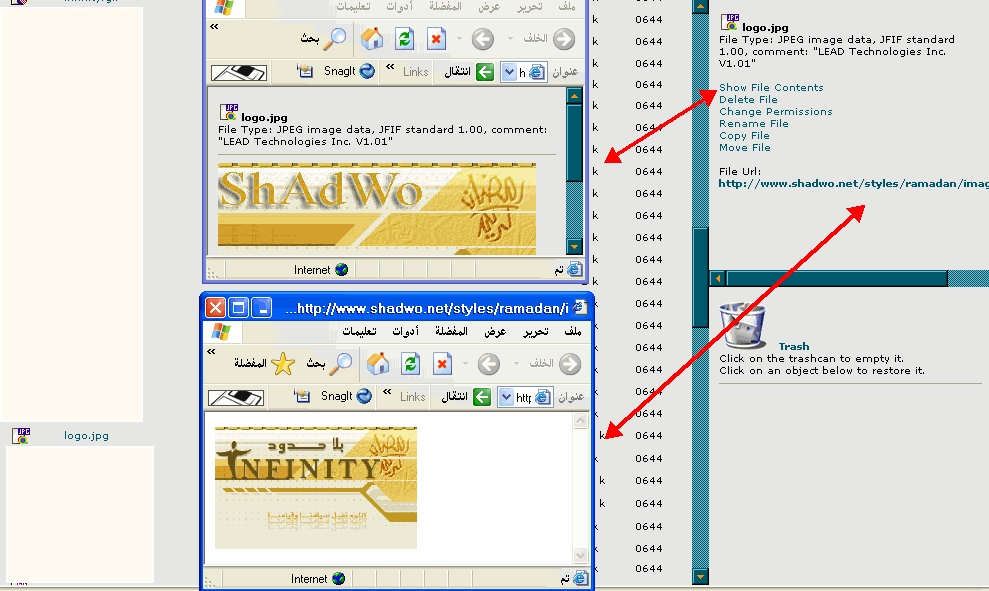This screenshot has height=591, width=989.
Task: Open the Back history dropdown in the INFINITY window
Action: pos(465,364)
